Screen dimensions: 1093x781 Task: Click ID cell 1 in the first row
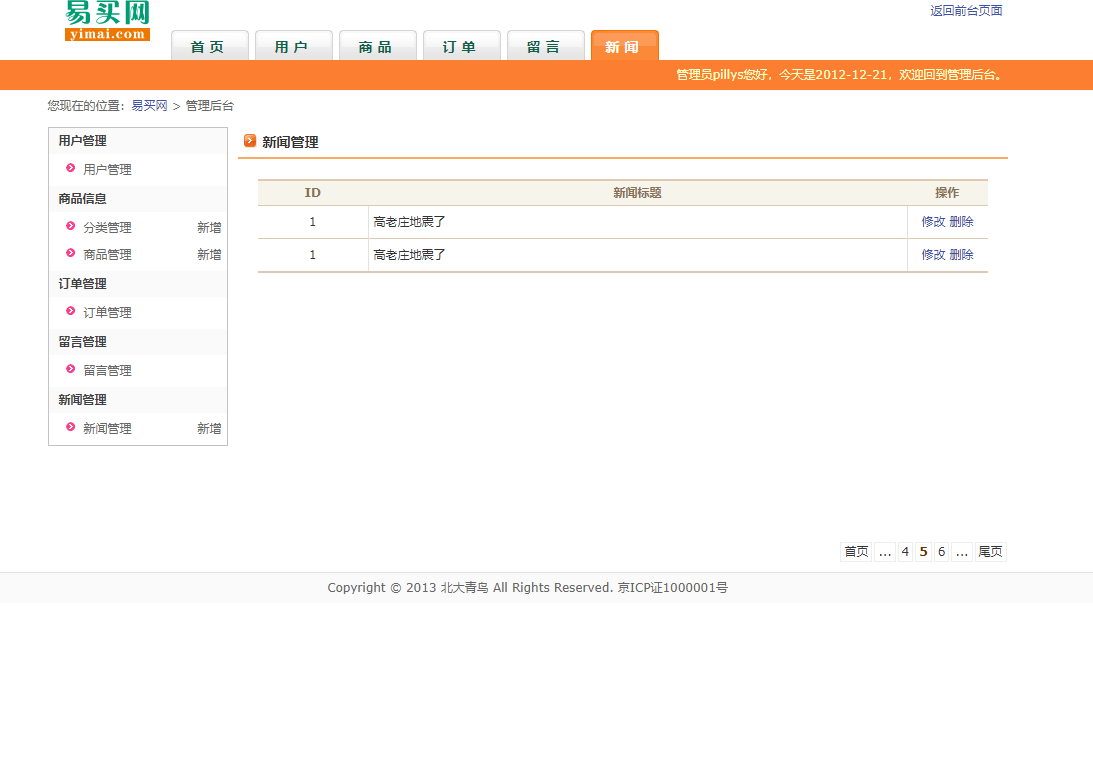pyautogui.click(x=312, y=222)
